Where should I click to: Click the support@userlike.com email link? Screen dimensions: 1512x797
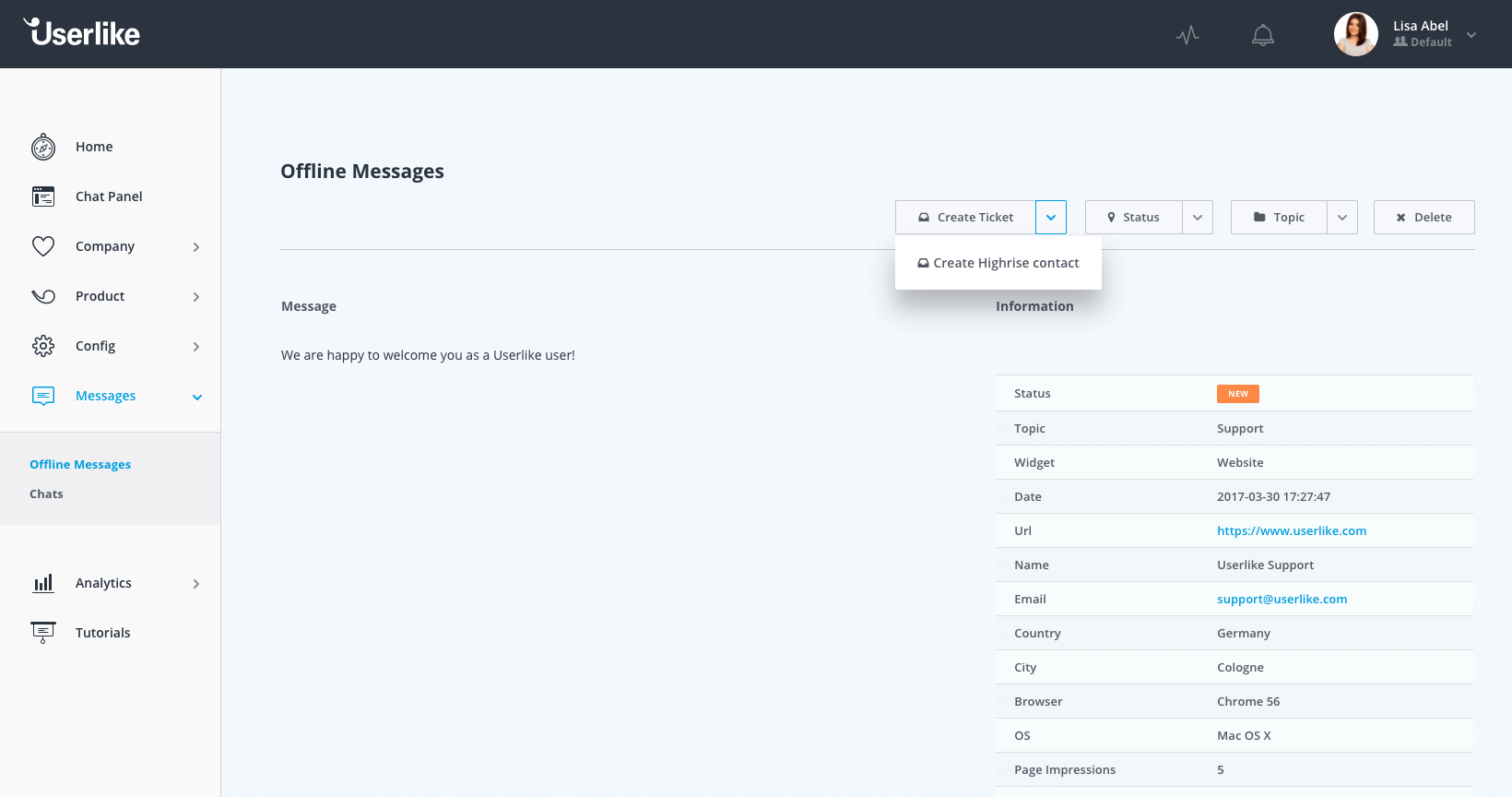click(1282, 599)
